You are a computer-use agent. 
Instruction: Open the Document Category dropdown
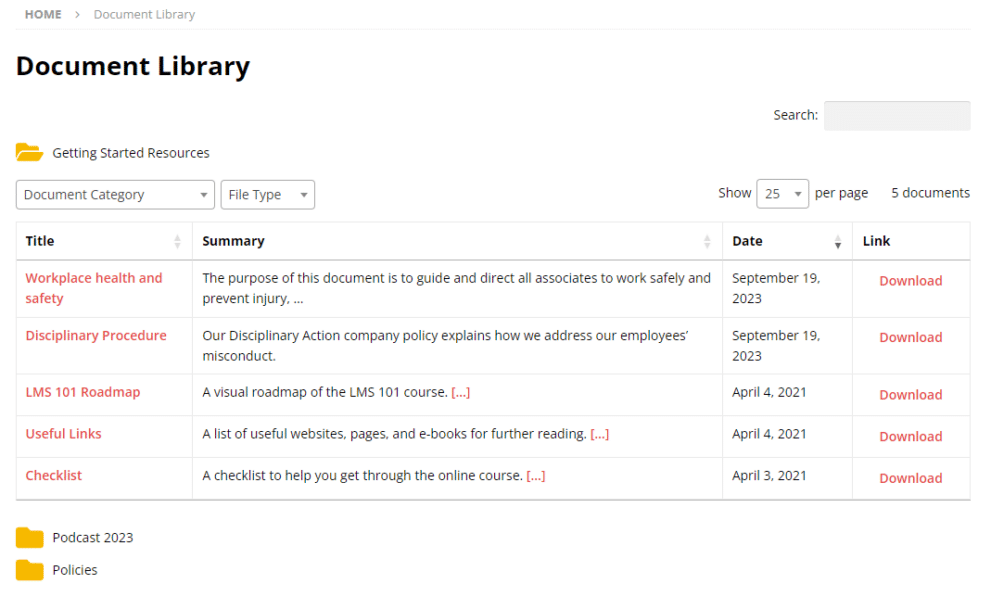114,194
